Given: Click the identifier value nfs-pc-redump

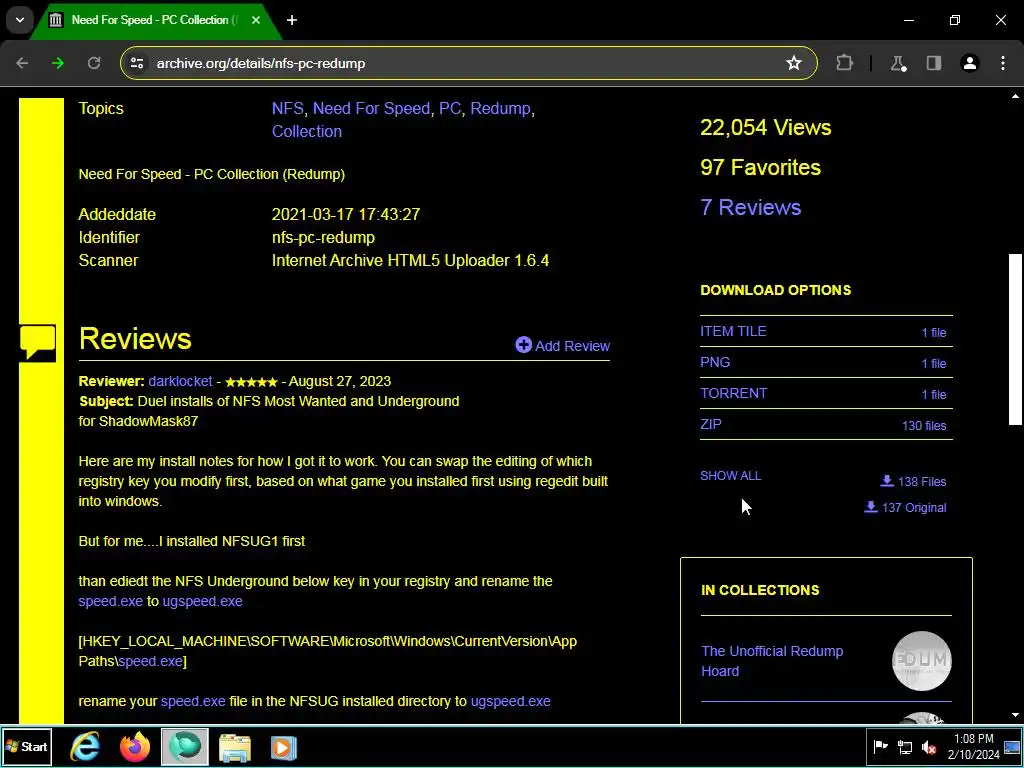Looking at the screenshot, I should point(323,237).
